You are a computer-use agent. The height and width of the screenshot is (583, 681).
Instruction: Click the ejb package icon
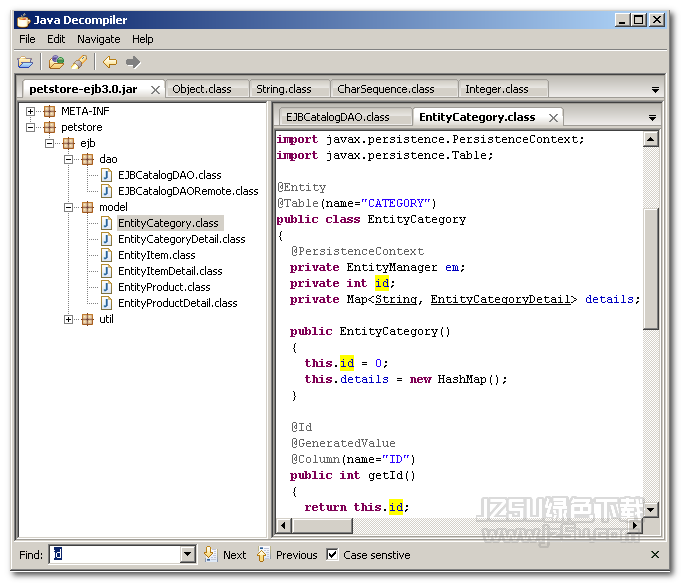[69, 143]
